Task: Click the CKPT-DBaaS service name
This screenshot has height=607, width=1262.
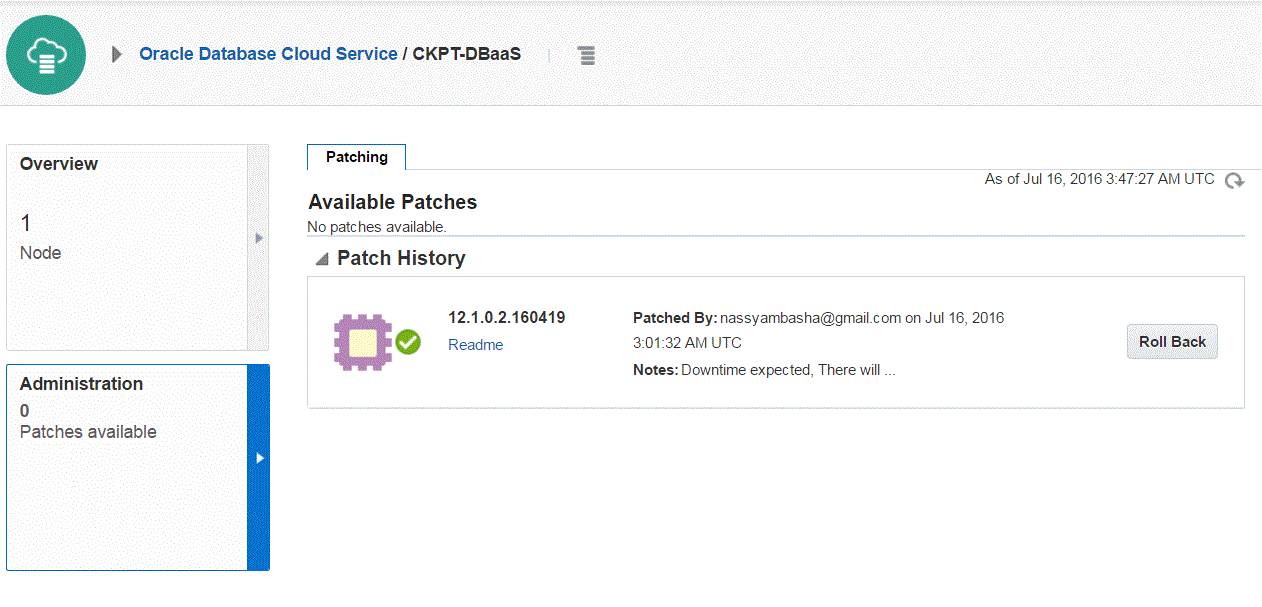Action: pyautogui.click(x=467, y=54)
